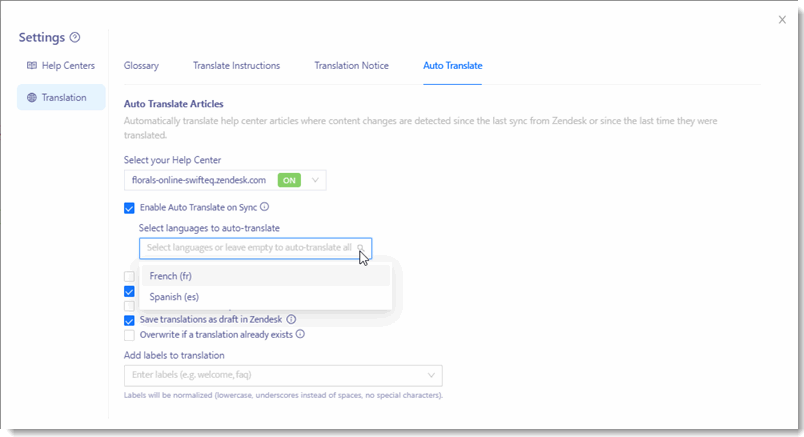The image size is (804, 437).
Task: Show info for Save translations as draft
Action: (x=291, y=319)
